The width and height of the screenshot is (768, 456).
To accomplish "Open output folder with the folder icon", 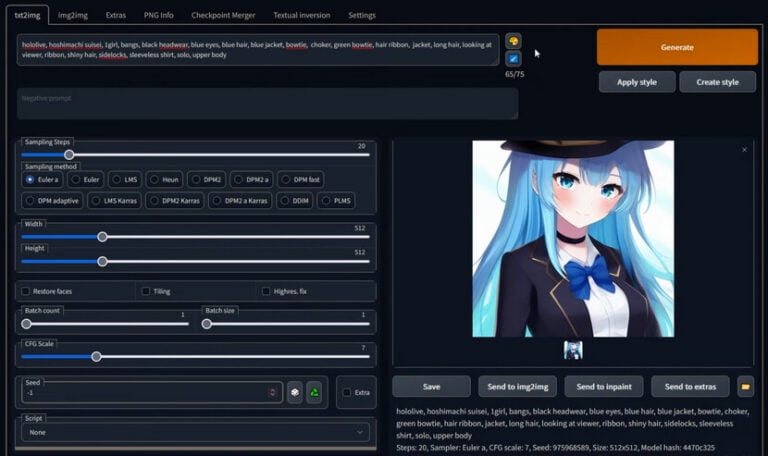I will [745, 386].
